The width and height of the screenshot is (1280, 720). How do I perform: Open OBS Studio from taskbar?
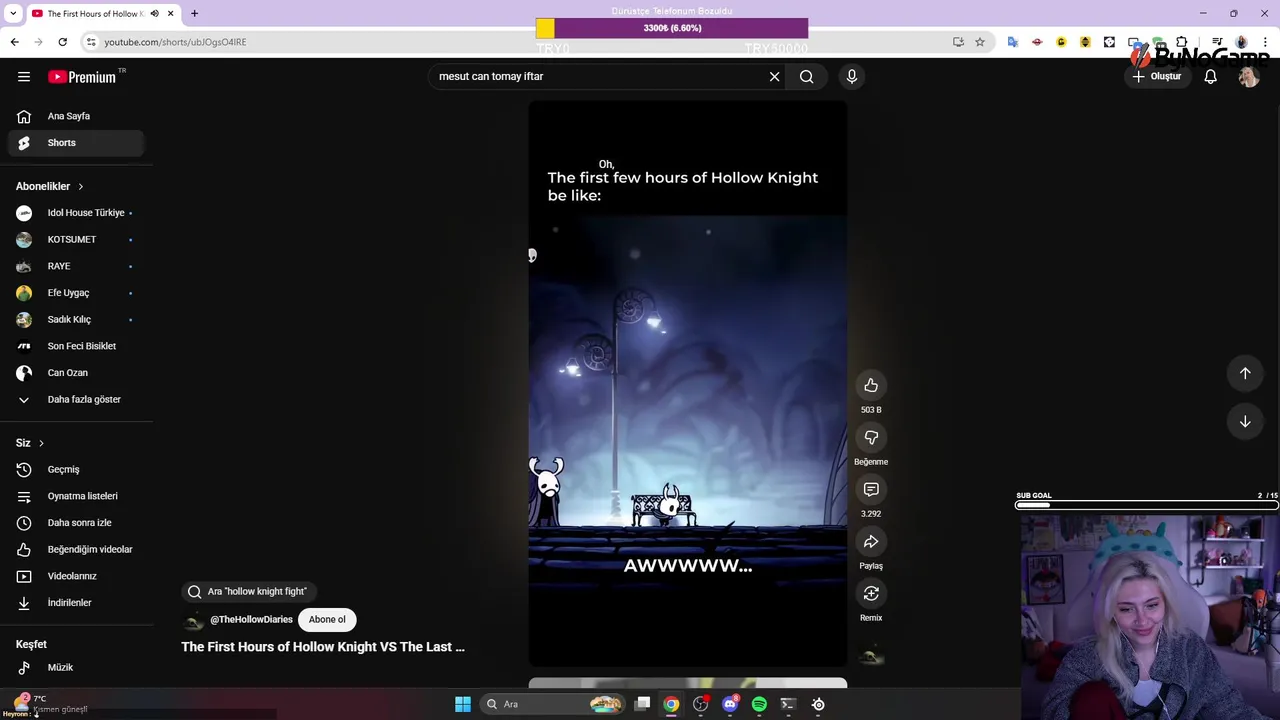click(701, 704)
